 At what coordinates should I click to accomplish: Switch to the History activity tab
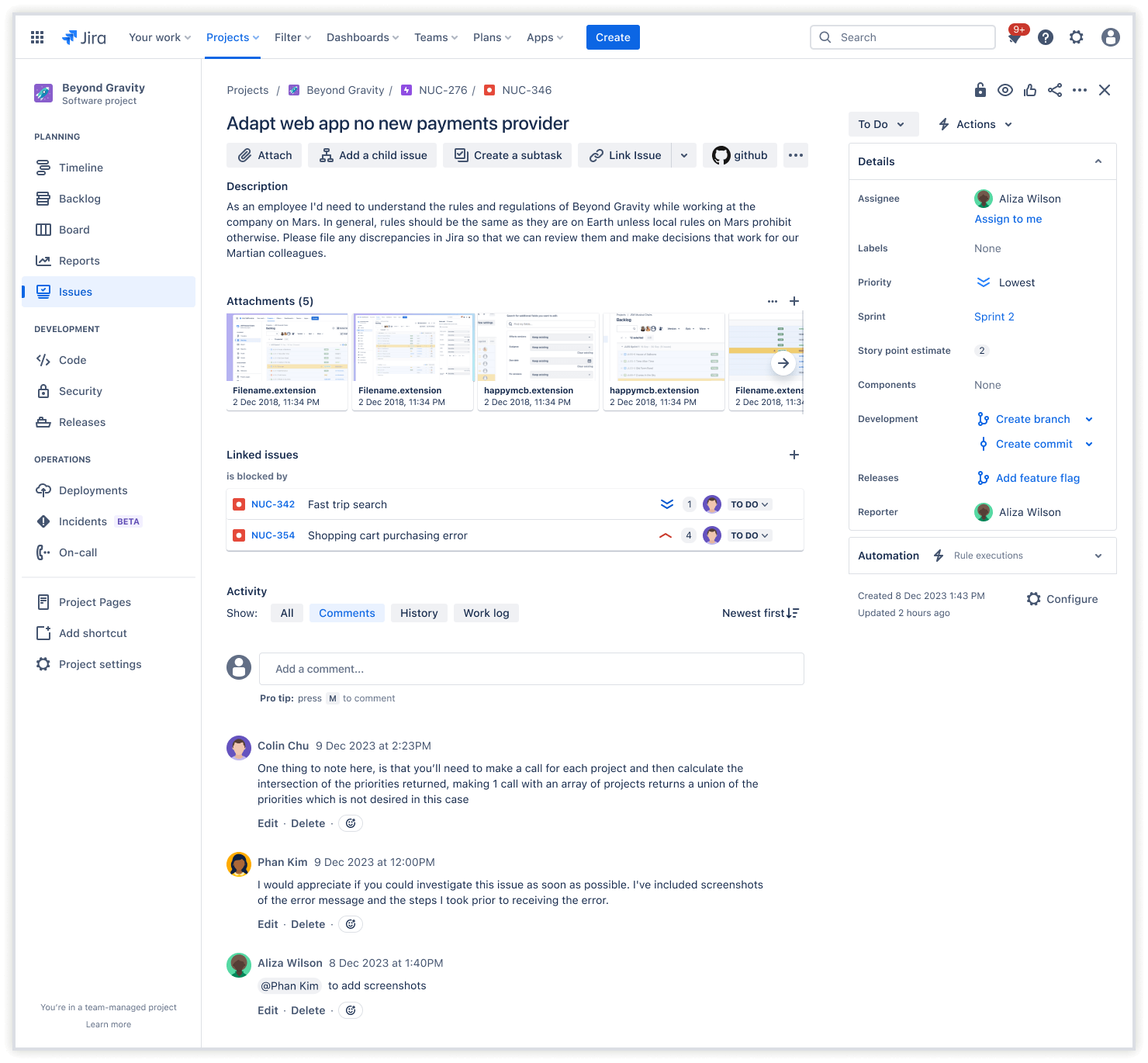(419, 613)
